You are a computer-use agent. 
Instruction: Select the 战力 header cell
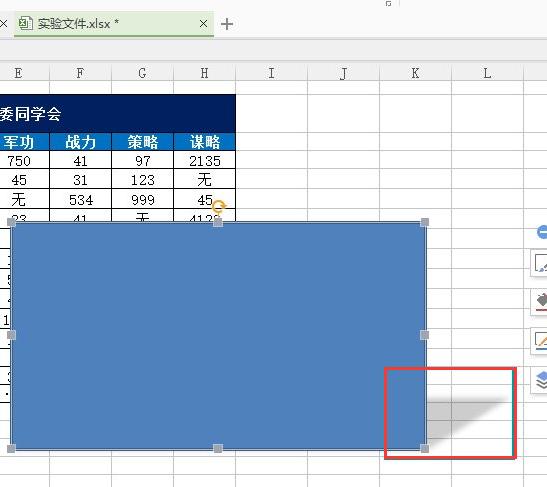tap(81, 142)
